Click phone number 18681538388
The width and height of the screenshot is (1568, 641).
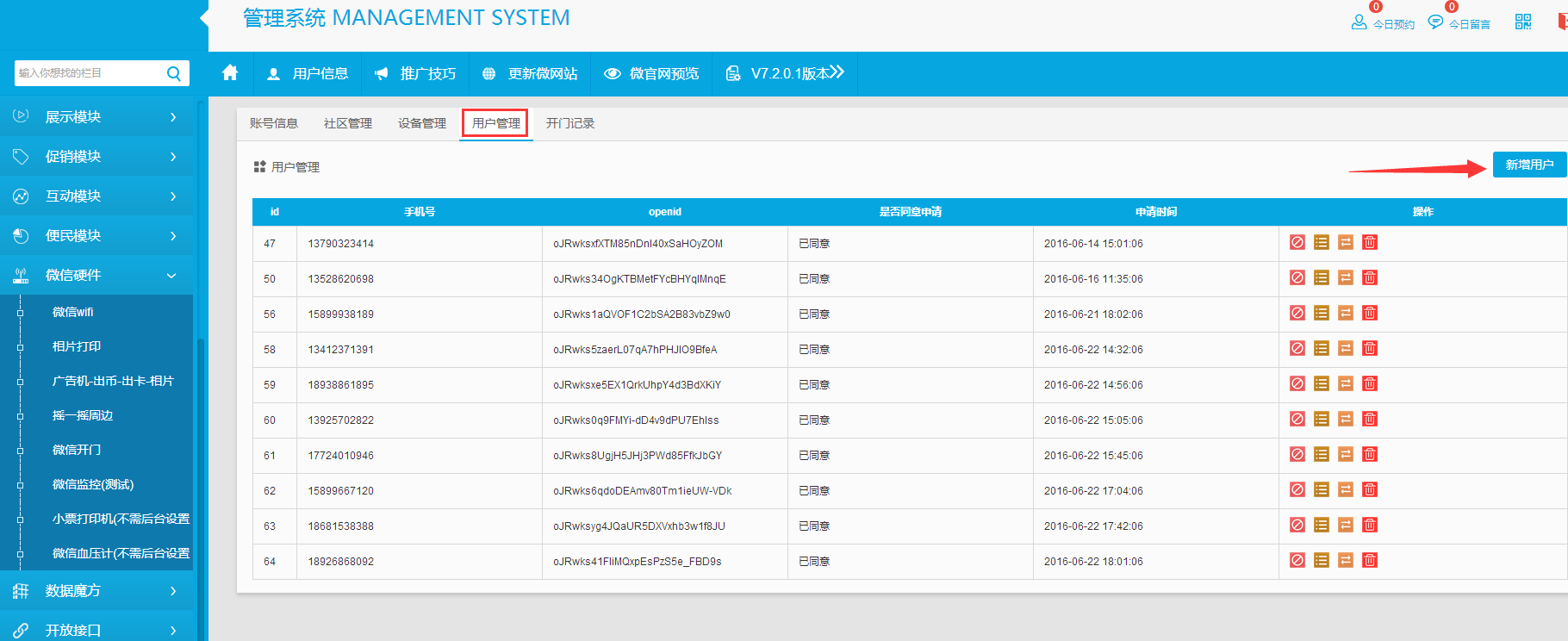point(341,526)
